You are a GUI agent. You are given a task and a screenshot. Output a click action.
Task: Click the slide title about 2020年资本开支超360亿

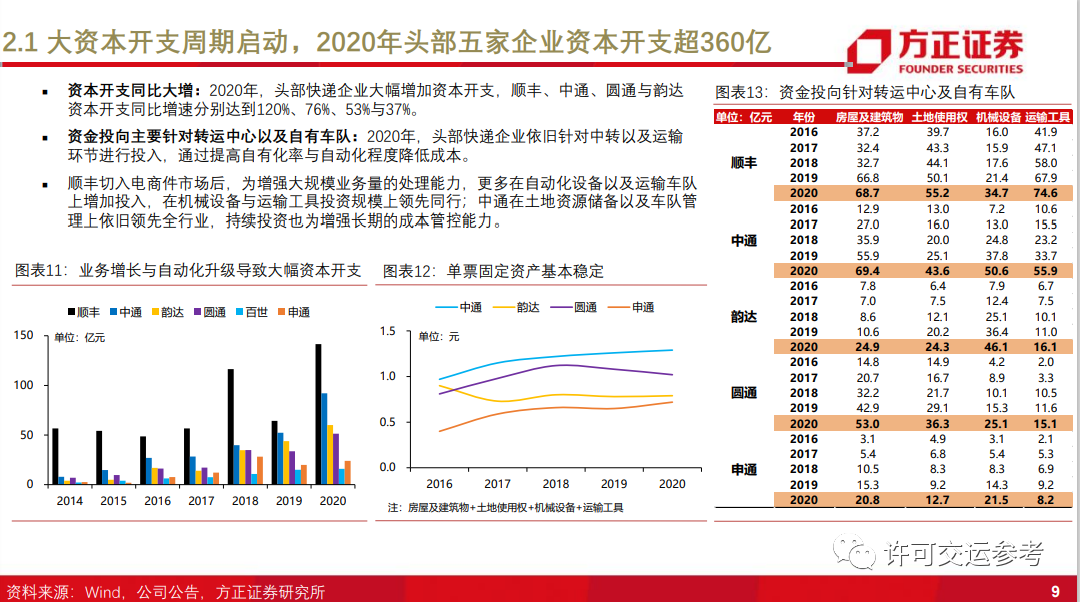pos(386,43)
